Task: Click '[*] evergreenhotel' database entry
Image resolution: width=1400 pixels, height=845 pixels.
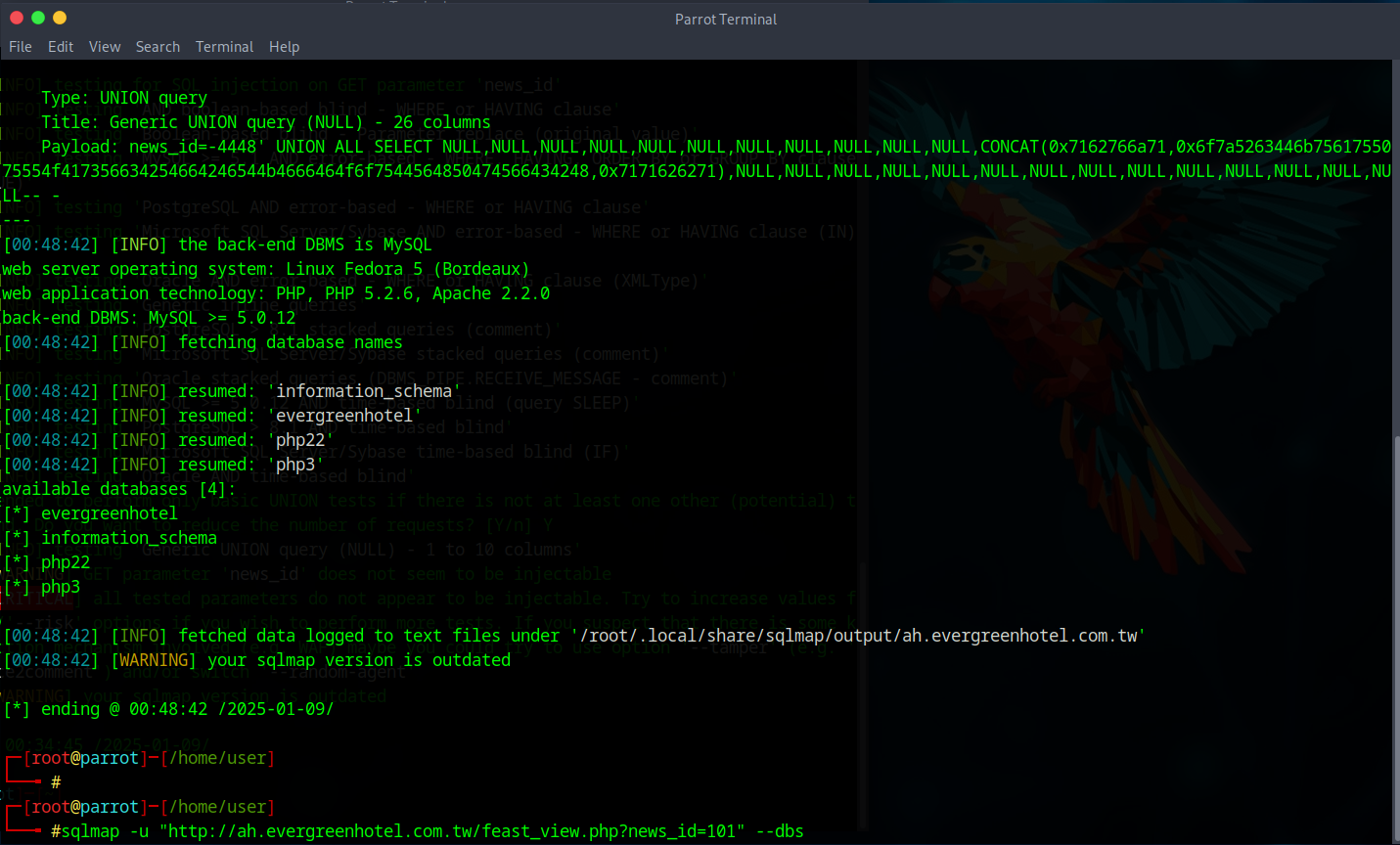Action: (90, 513)
